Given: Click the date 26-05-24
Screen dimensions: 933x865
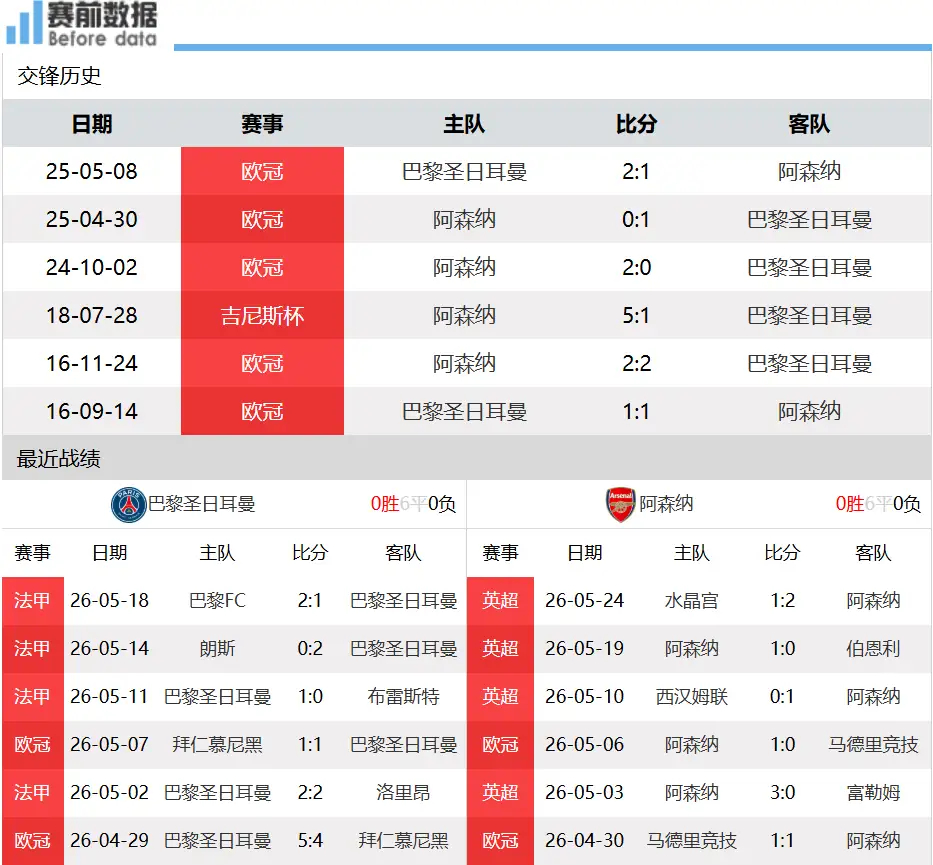Looking at the screenshot, I should [584, 600].
